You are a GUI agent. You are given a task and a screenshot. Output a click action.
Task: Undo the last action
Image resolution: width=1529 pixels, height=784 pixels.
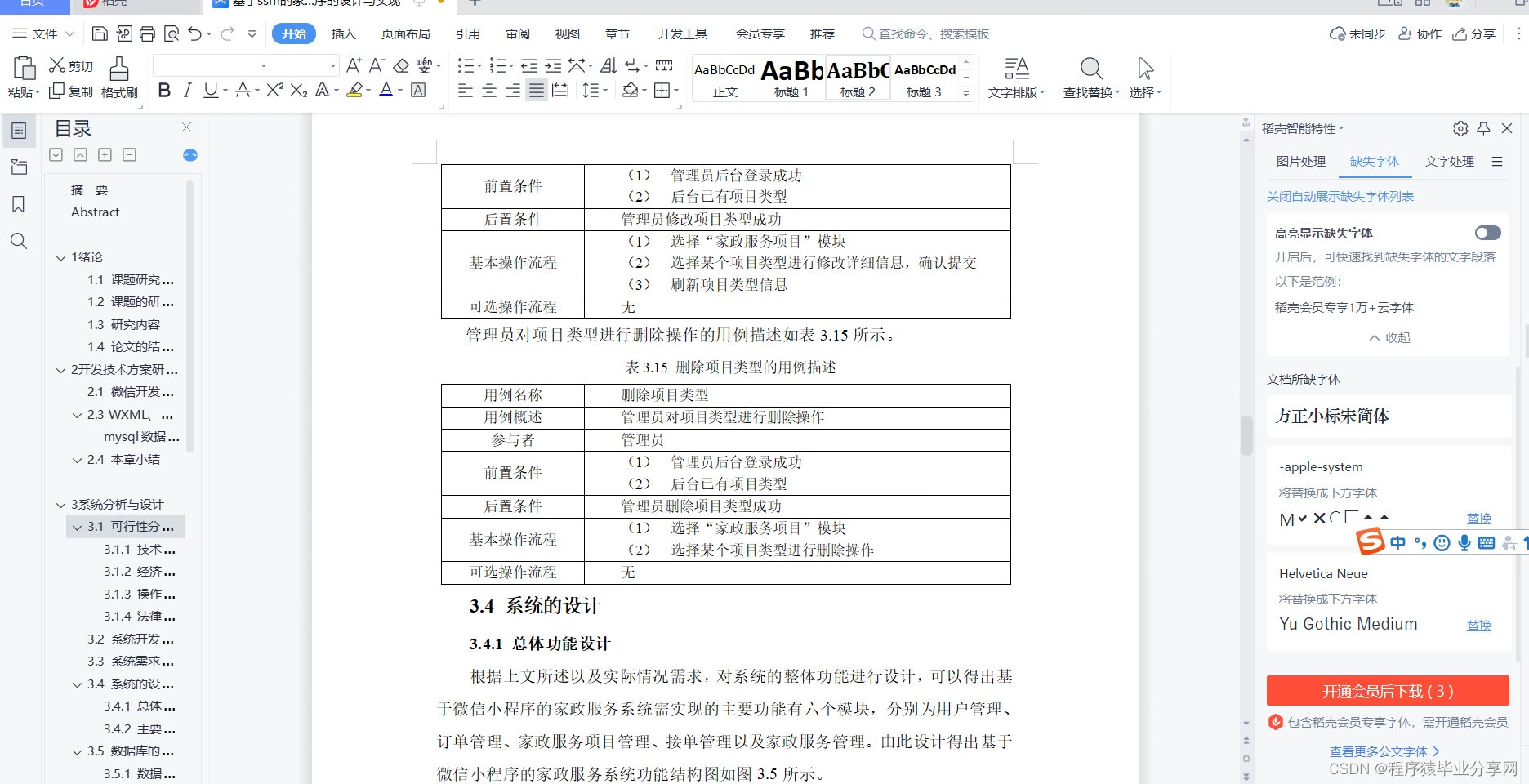(x=194, y=33)
